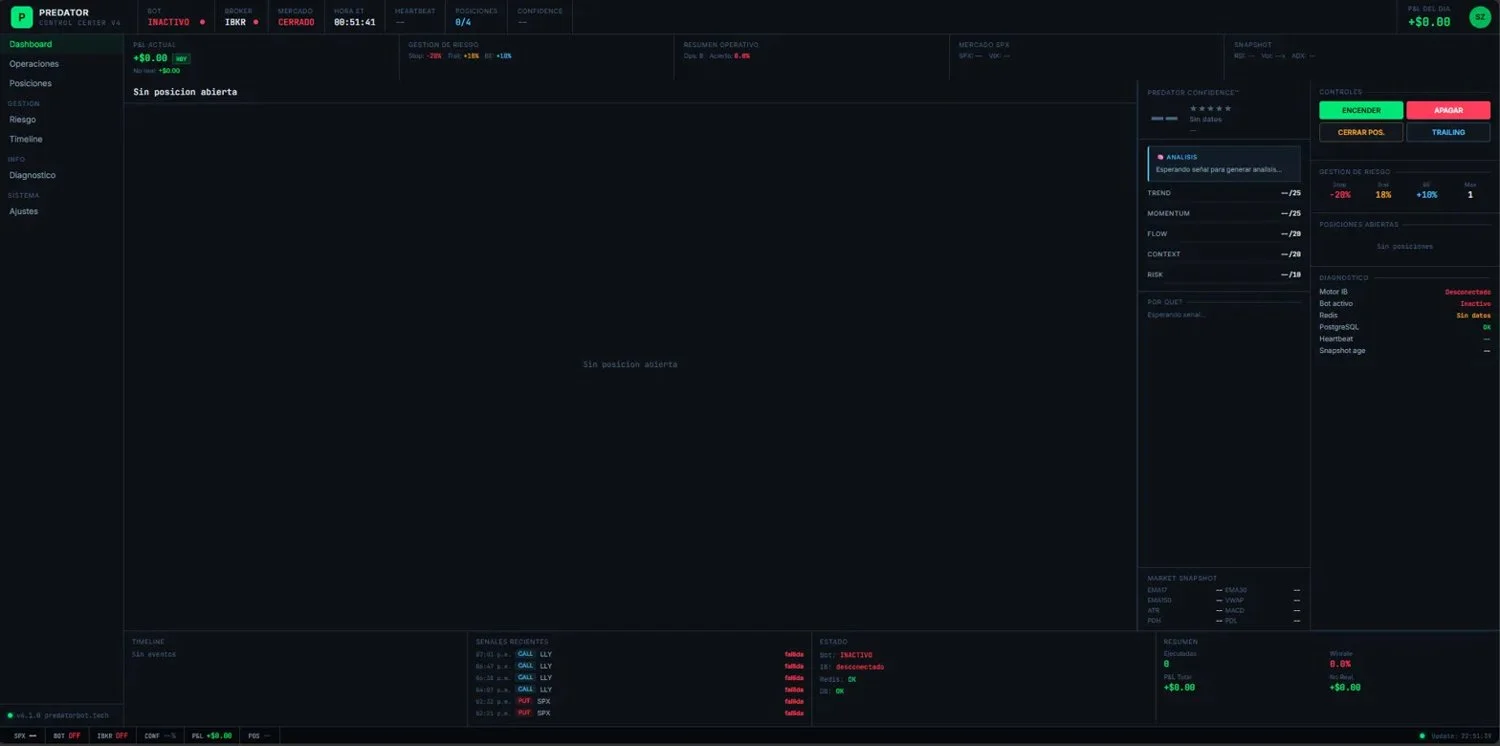Click the green ENCENDER button
Screen dimensions: 1500x746
[1361, 110]
